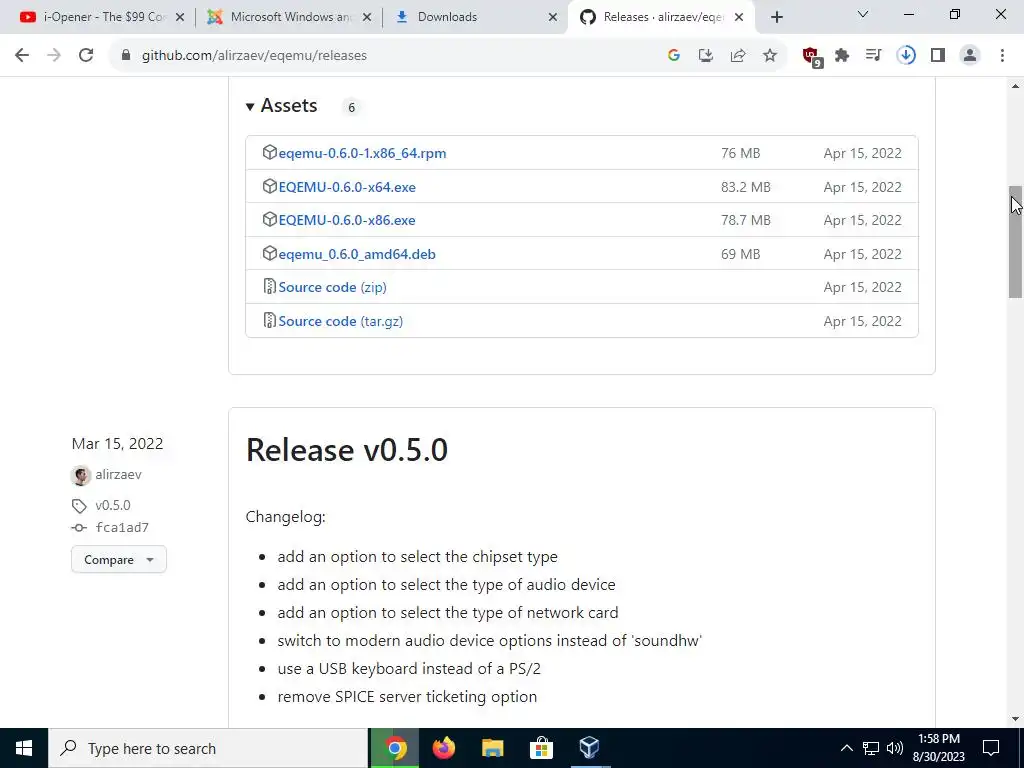Open commit fca1ad7
Viewport: 1024px width, 768px height.
tap(122, 528)
